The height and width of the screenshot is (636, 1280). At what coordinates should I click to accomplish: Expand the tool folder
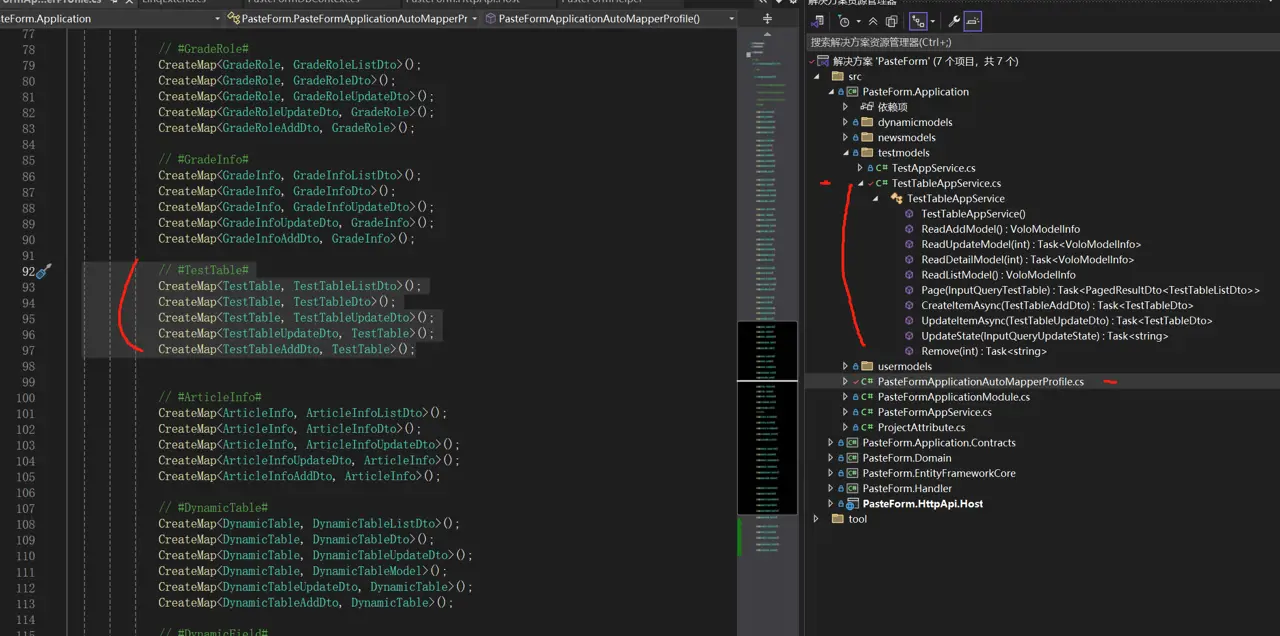(816, 519)
